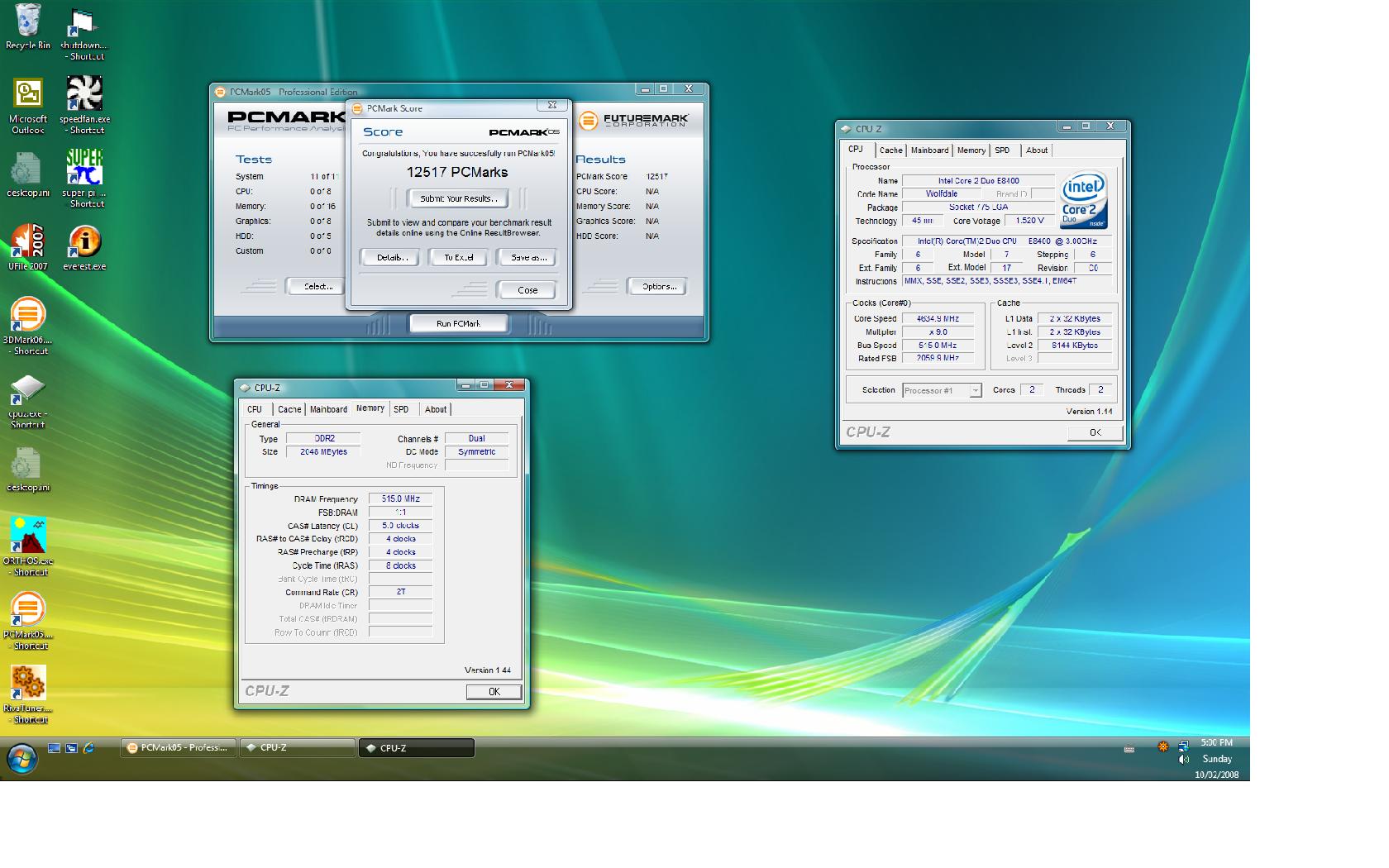Click the Futuremark Corporation logo
The height and width of the screenshot is (868, 1389).
click(x=633, y=121)
